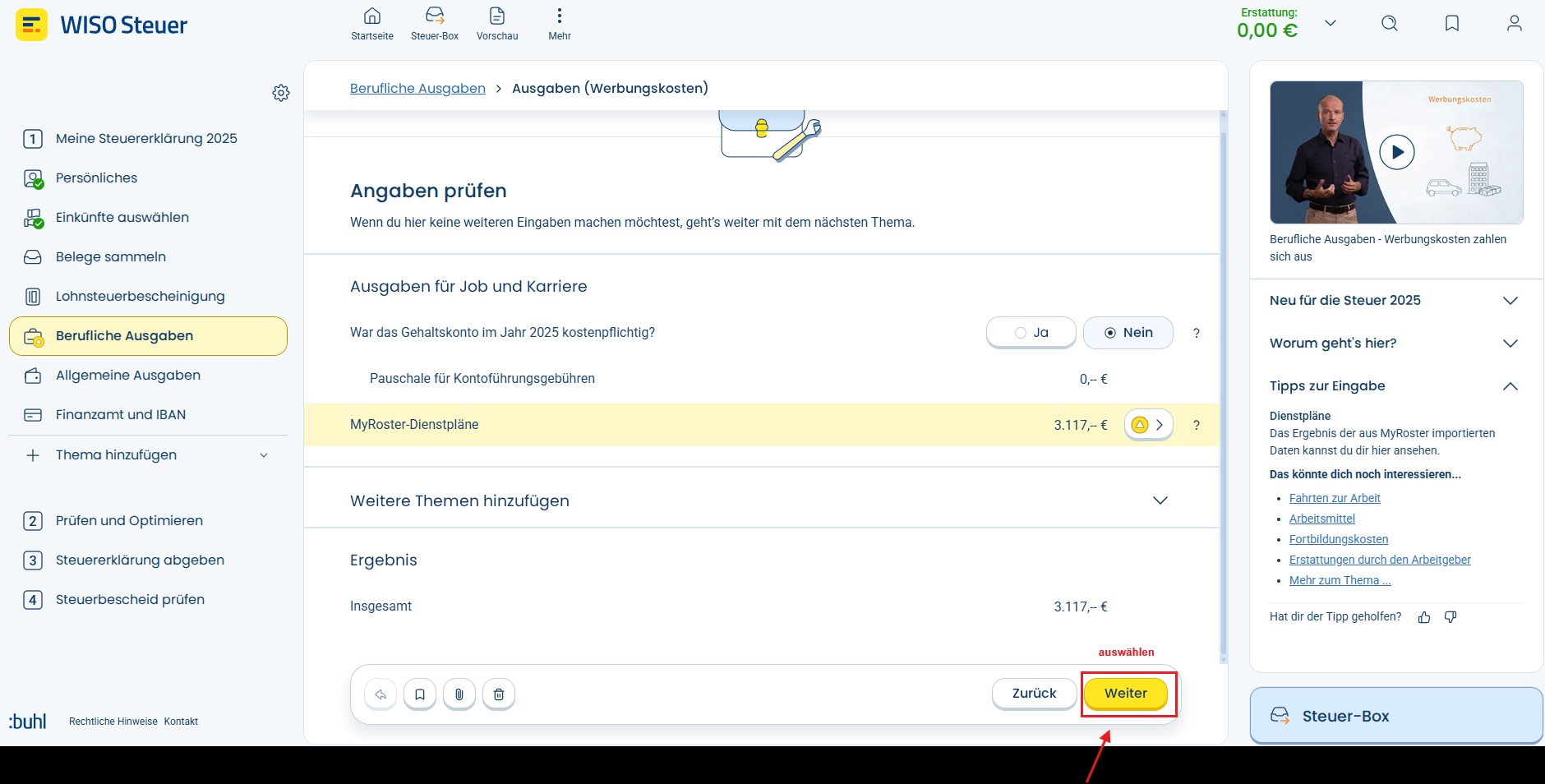1545x784 pixels.
Task: Click the Erstattung 0,00 € amount
Action: (1267, 30)
